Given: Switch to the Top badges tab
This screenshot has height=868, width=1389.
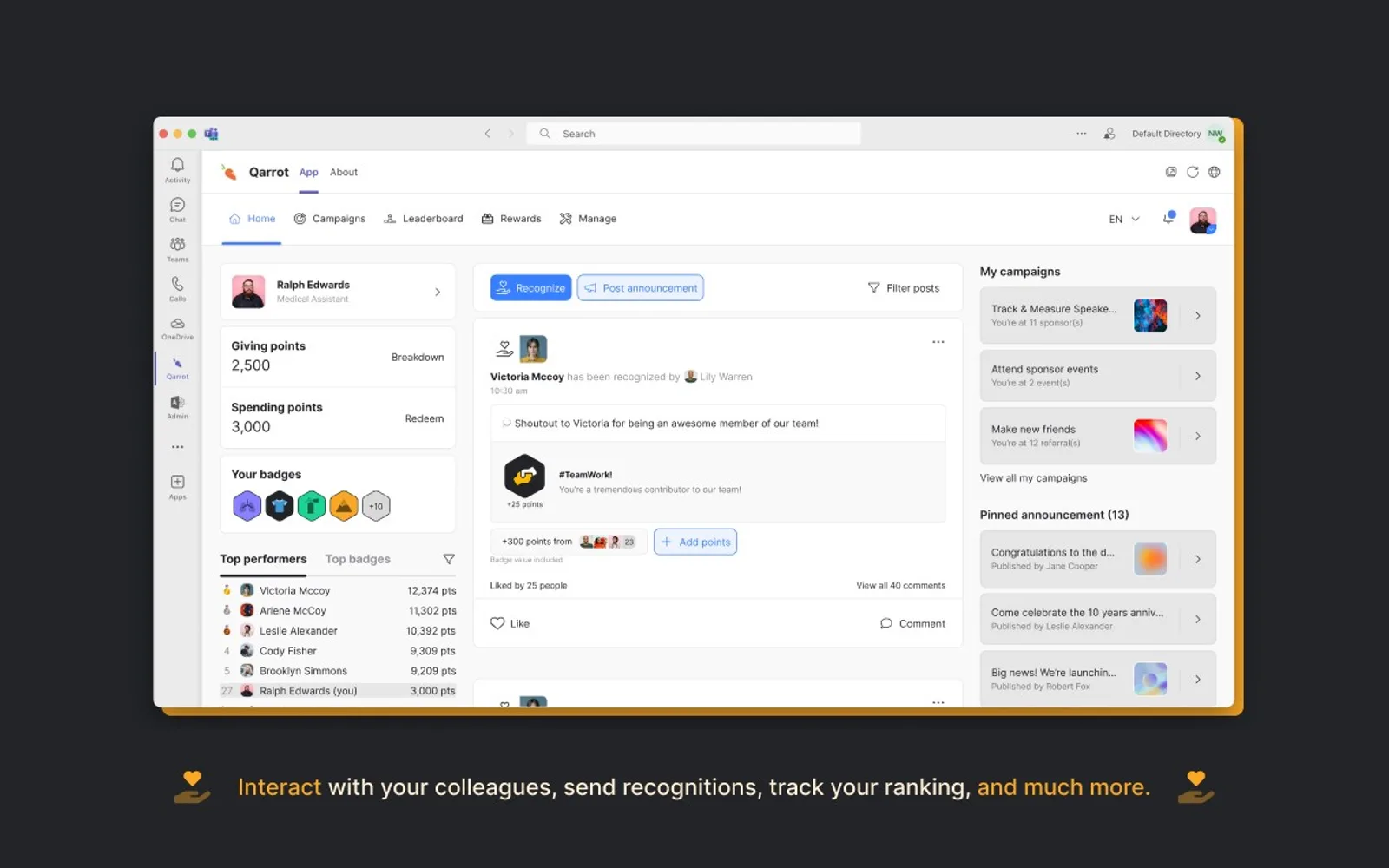Looking at the screenshot, I should point(358,559).
